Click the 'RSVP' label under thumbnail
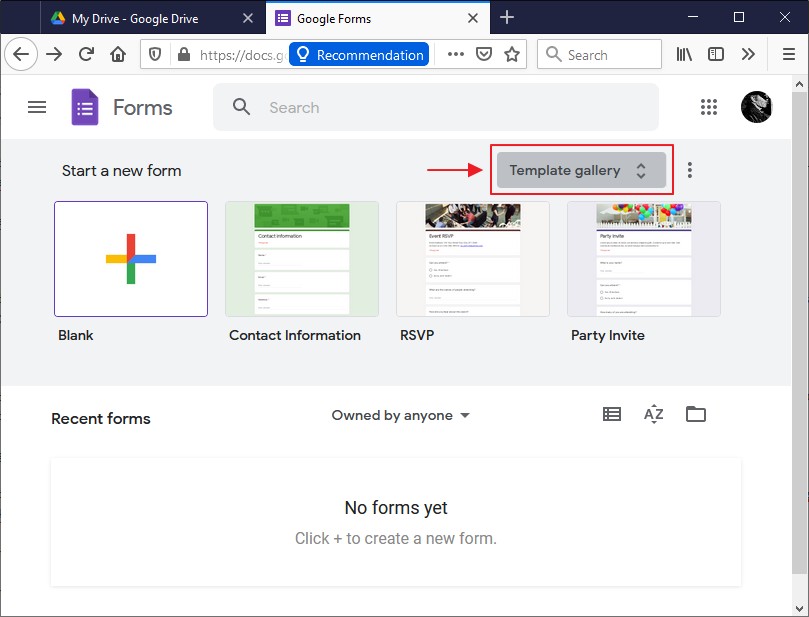The height and width of the screenshot is (617, 809). (x=417, y=335)
